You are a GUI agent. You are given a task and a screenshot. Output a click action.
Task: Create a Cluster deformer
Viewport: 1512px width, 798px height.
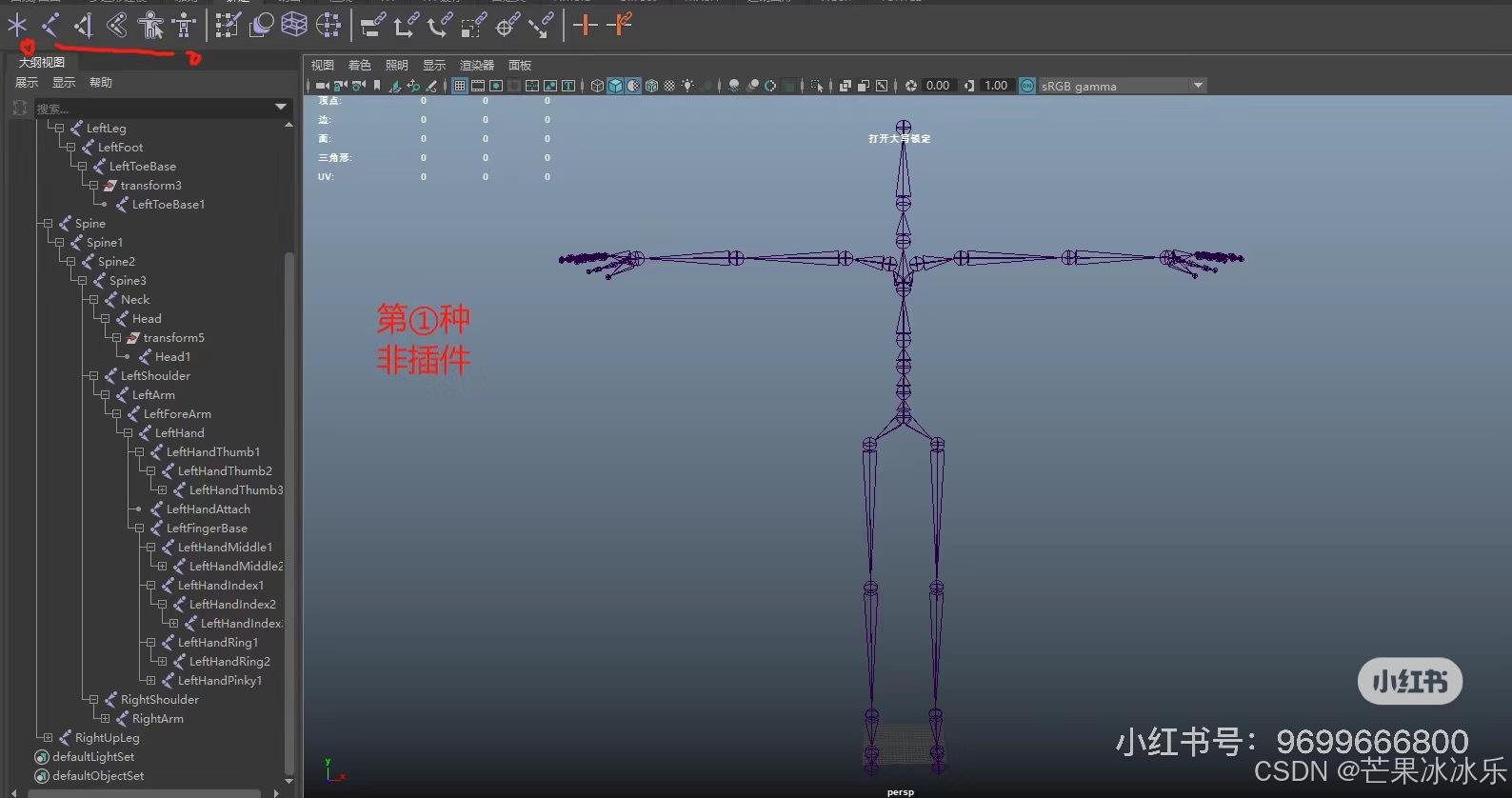pyautogui.click(x=328, y=26)
